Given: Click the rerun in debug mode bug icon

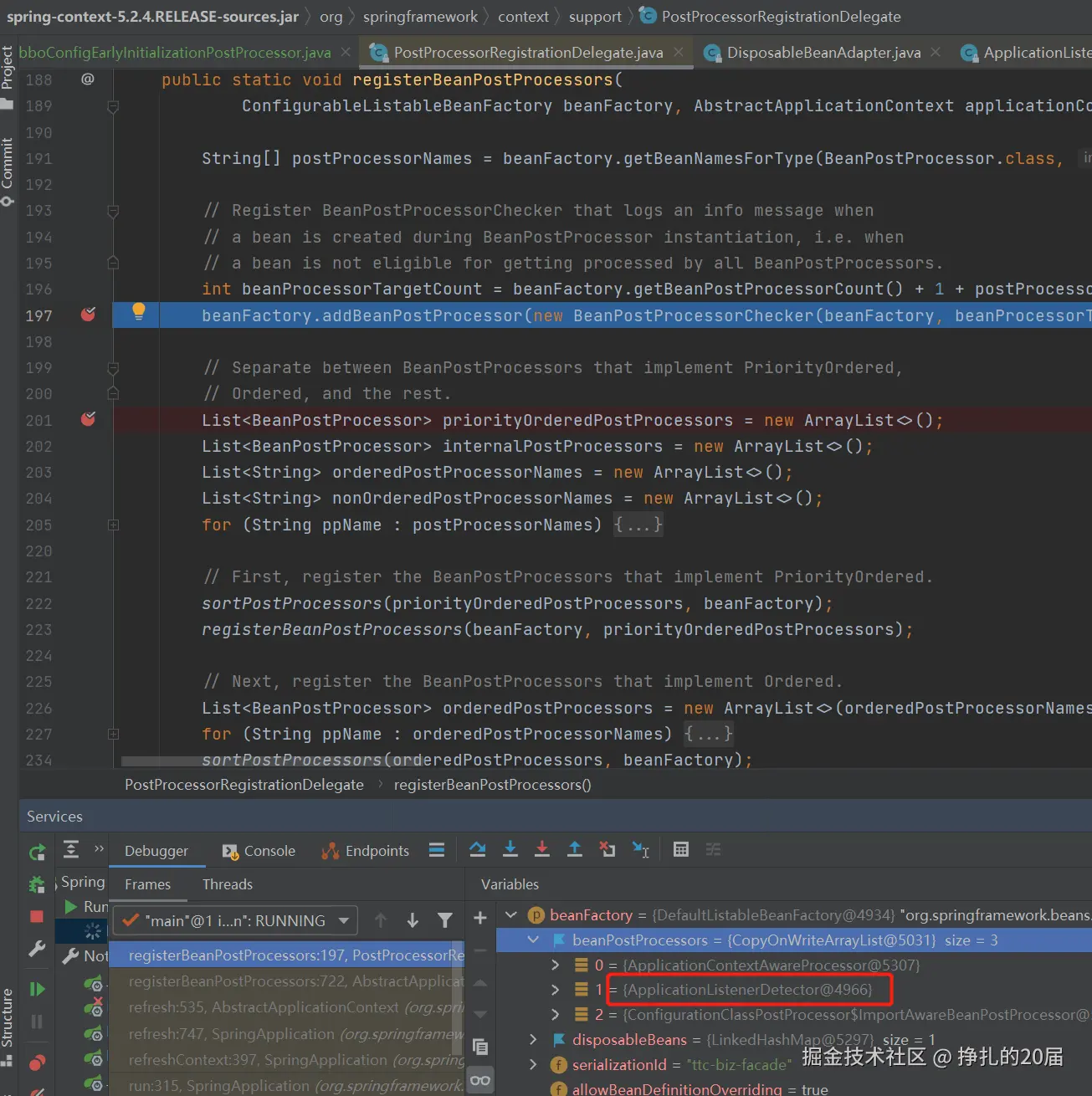Looking at the screenshot, I should click(37, 884).
